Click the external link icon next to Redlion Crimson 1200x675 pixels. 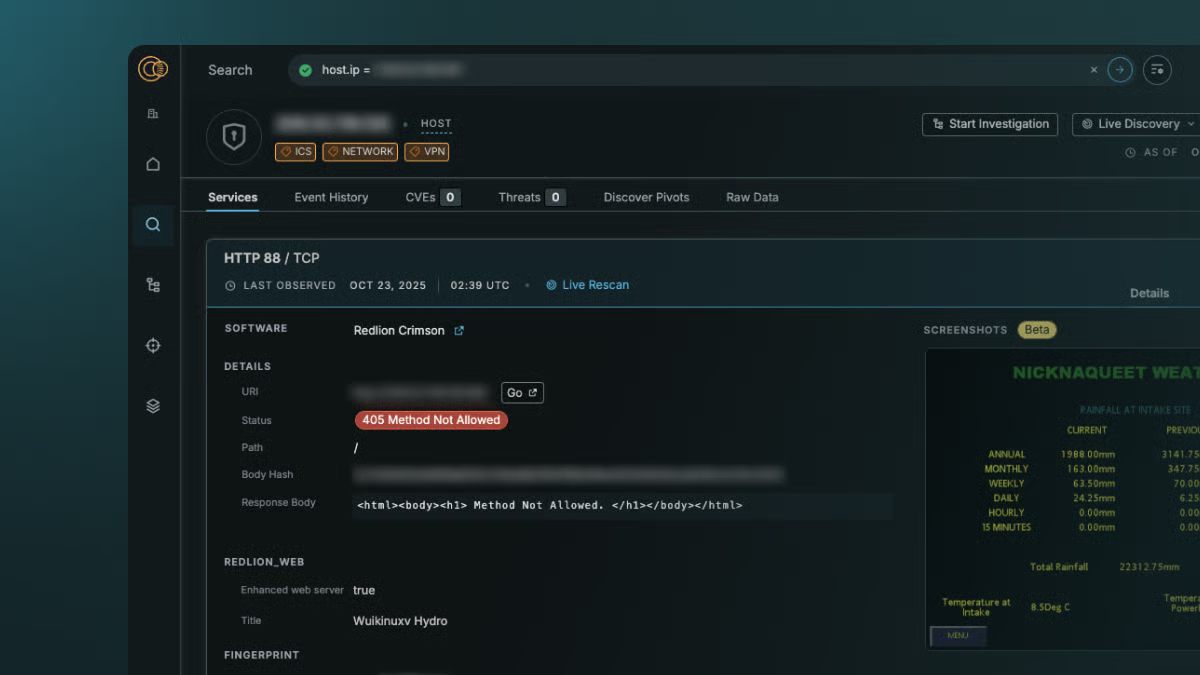(x=459, y=330)
